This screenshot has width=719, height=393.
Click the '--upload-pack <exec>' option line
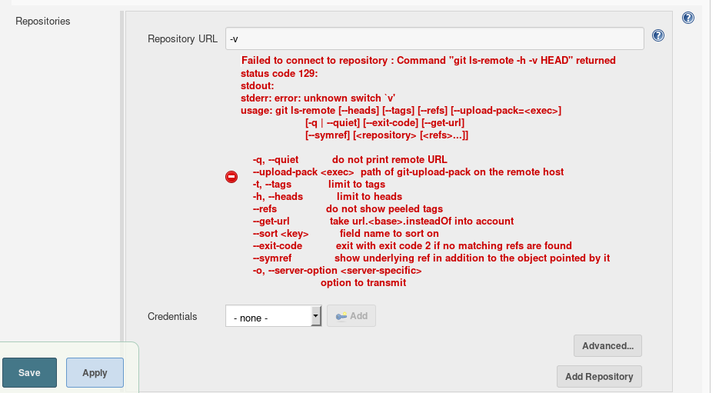click(408, 172)
